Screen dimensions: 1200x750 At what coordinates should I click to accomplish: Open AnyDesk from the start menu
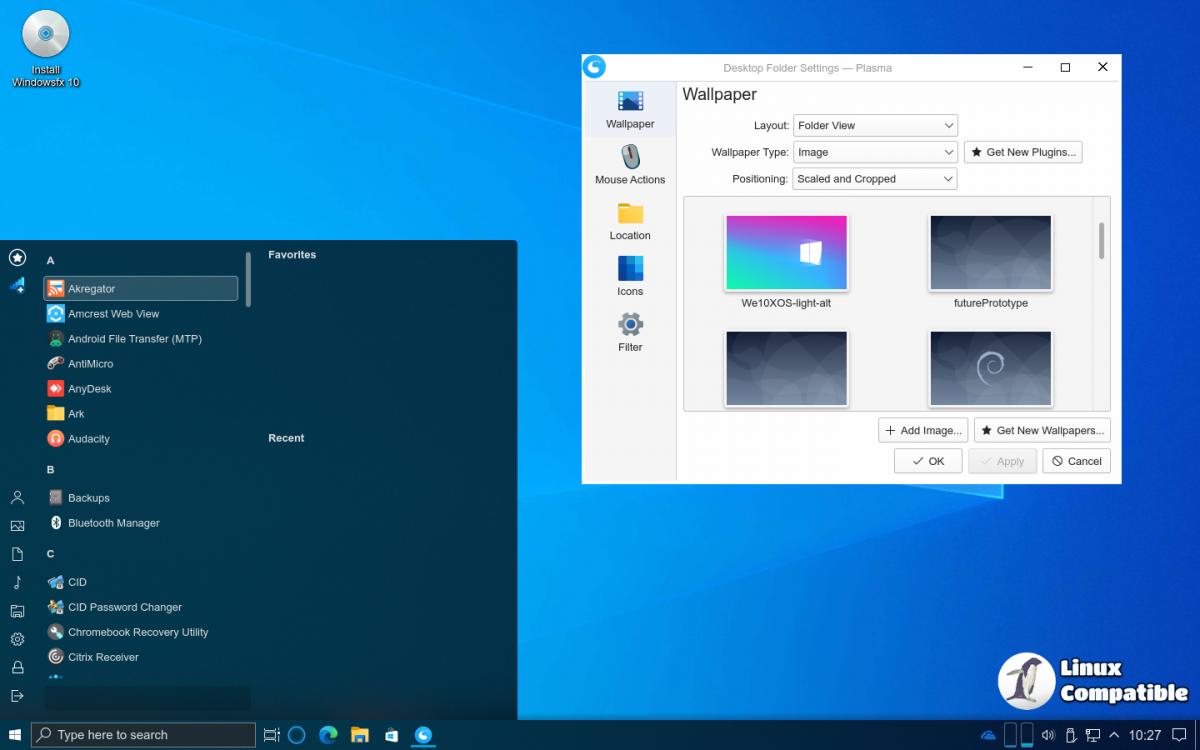pos(89,389)
